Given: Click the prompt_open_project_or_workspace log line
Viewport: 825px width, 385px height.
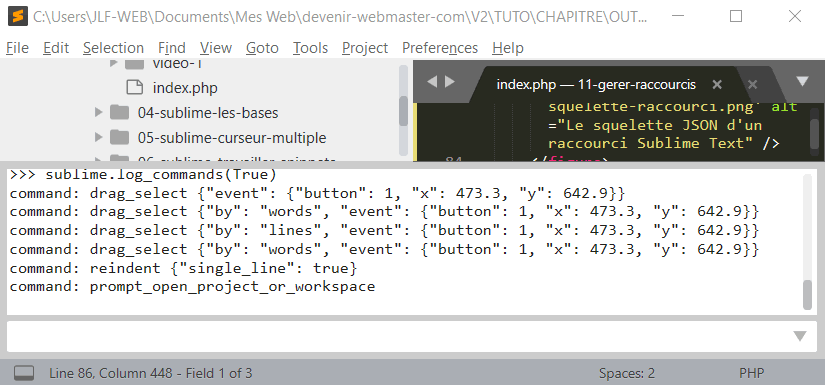Looking at the screenshot, I should click(192, 287).
